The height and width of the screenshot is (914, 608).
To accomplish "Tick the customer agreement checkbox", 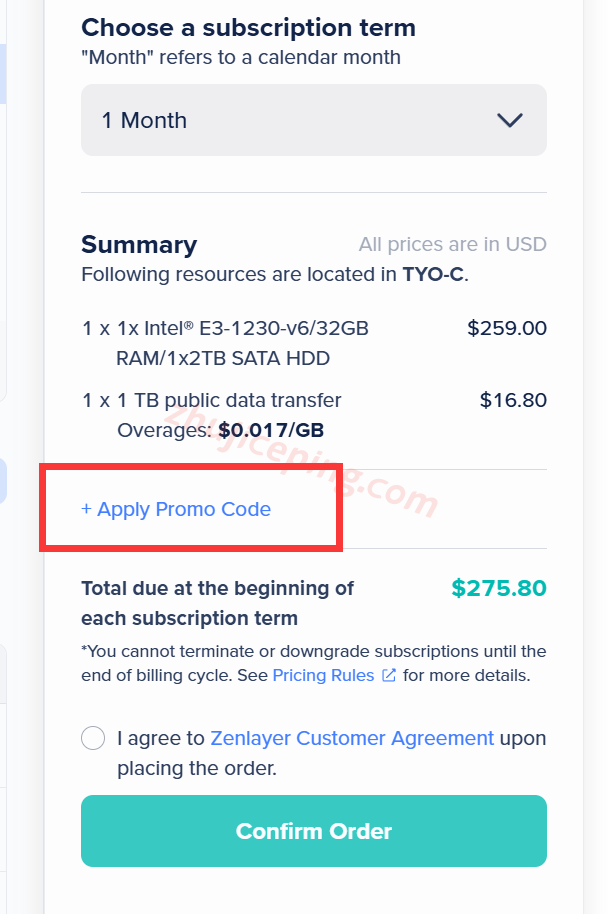I will [x=93, y=739].
